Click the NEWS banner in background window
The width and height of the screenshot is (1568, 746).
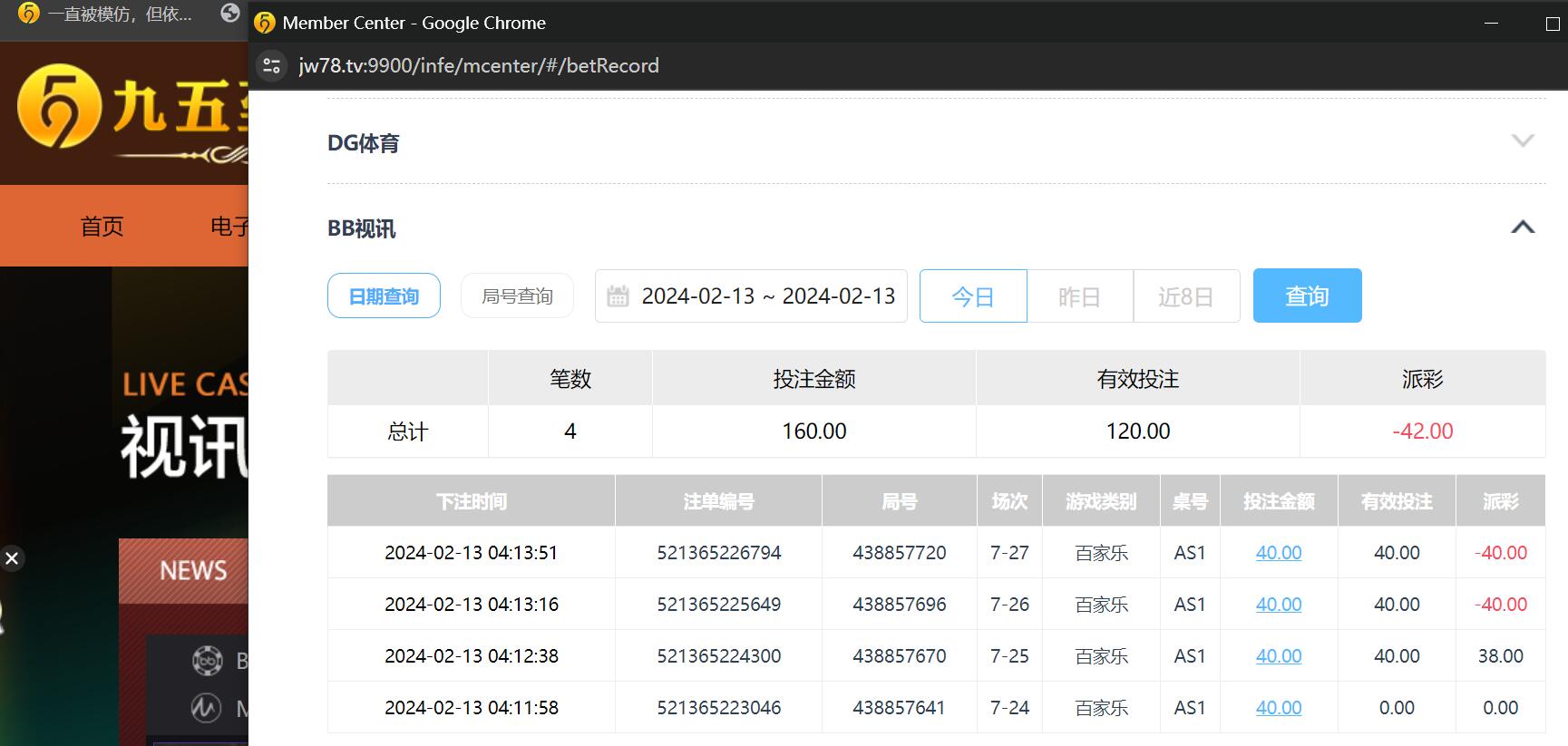[183, 570]
